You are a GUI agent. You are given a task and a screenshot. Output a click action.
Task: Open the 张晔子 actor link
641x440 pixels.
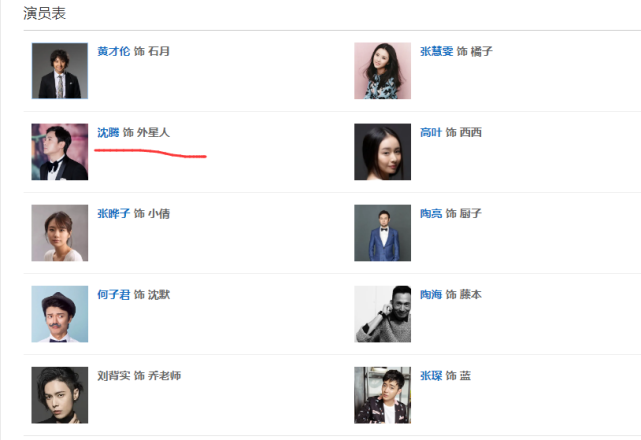coord(114,213)
